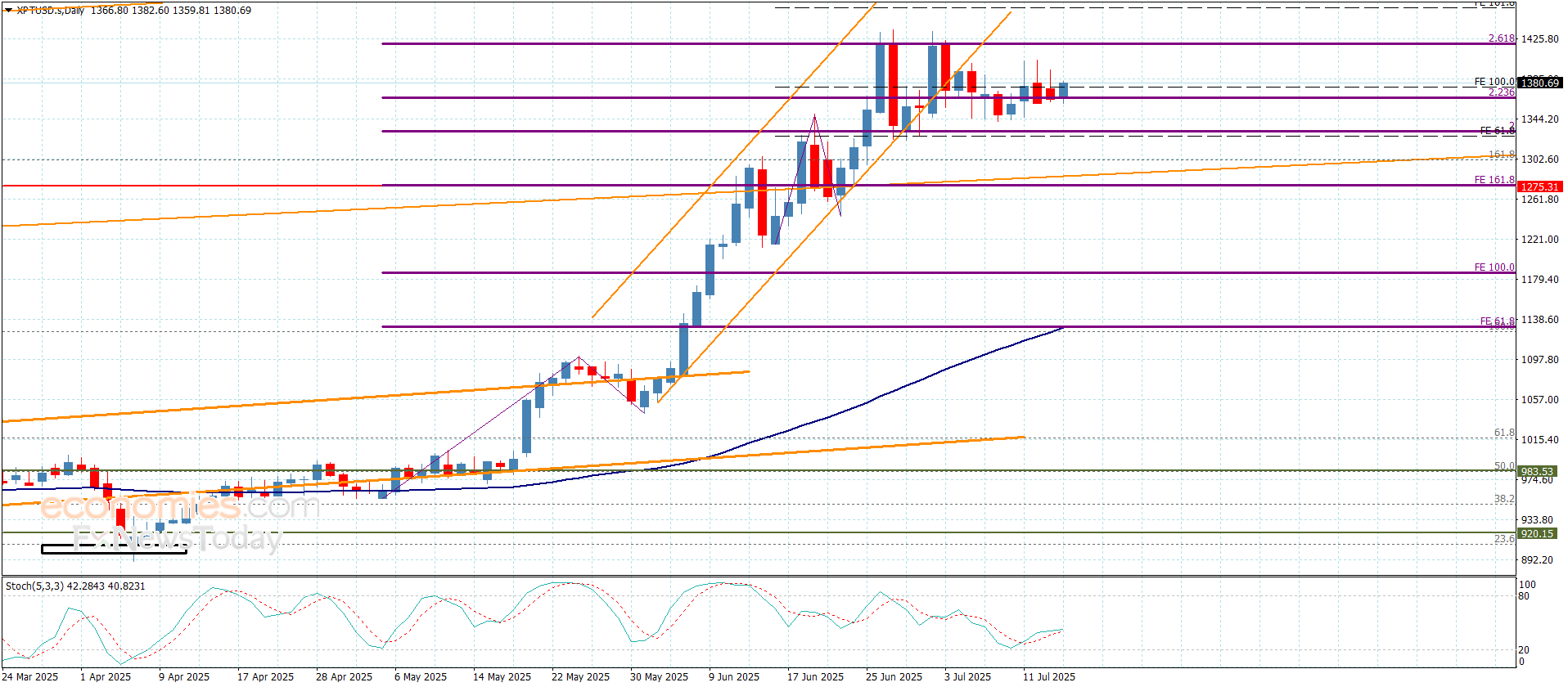
Task: Click the 14 May 2025 date label
Action: click(502, 677)
